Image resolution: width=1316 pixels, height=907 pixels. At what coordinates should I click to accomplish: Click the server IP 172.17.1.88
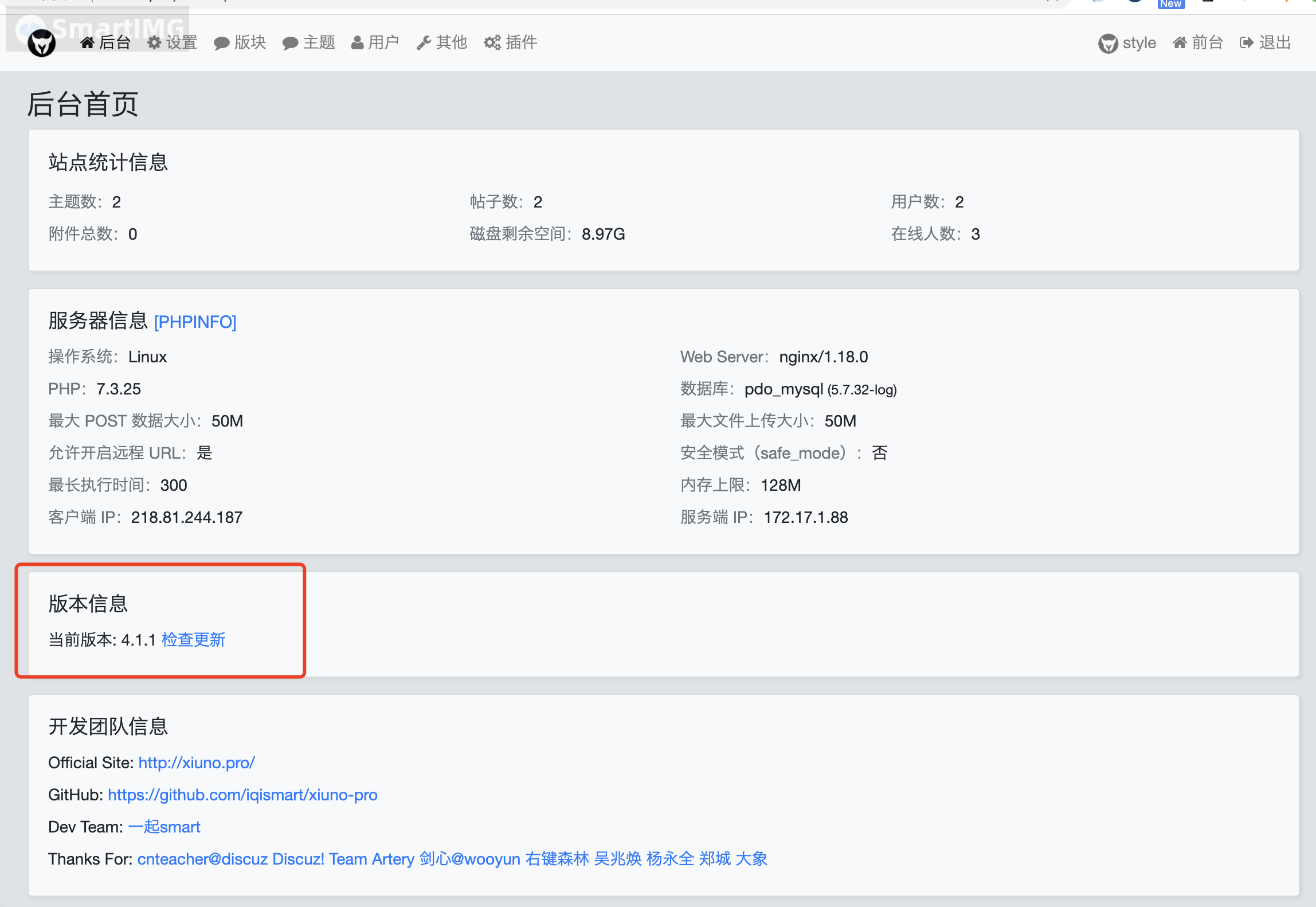point(806,517)
